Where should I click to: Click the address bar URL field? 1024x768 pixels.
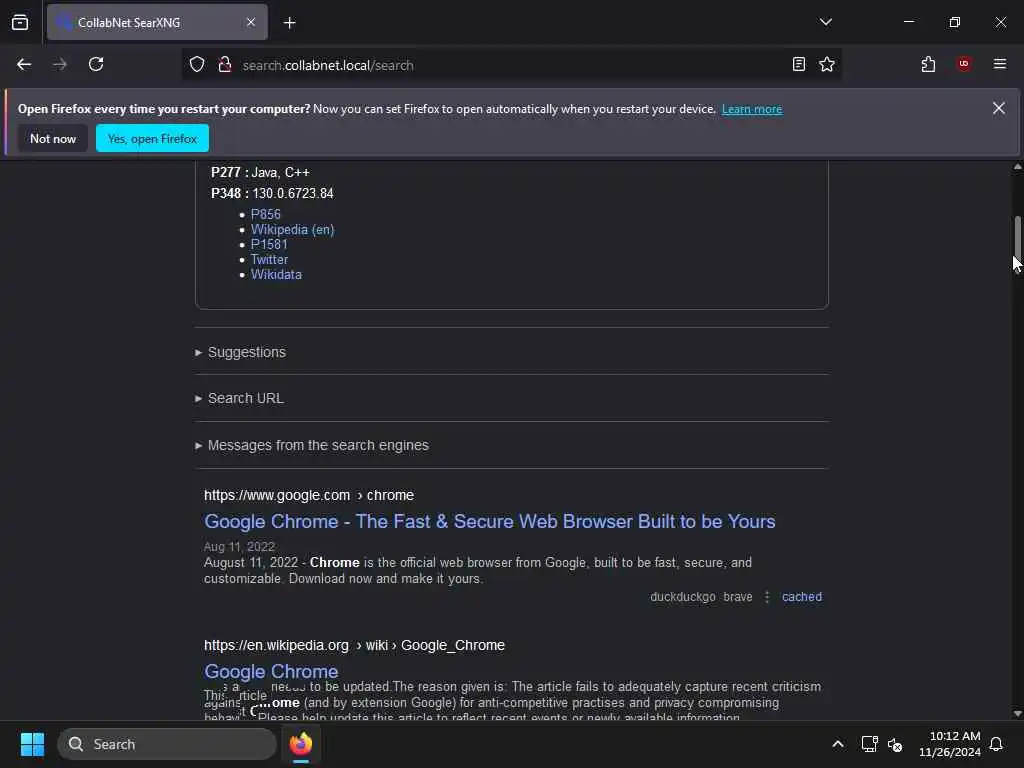pyautogui.click(x=511, y=65)
